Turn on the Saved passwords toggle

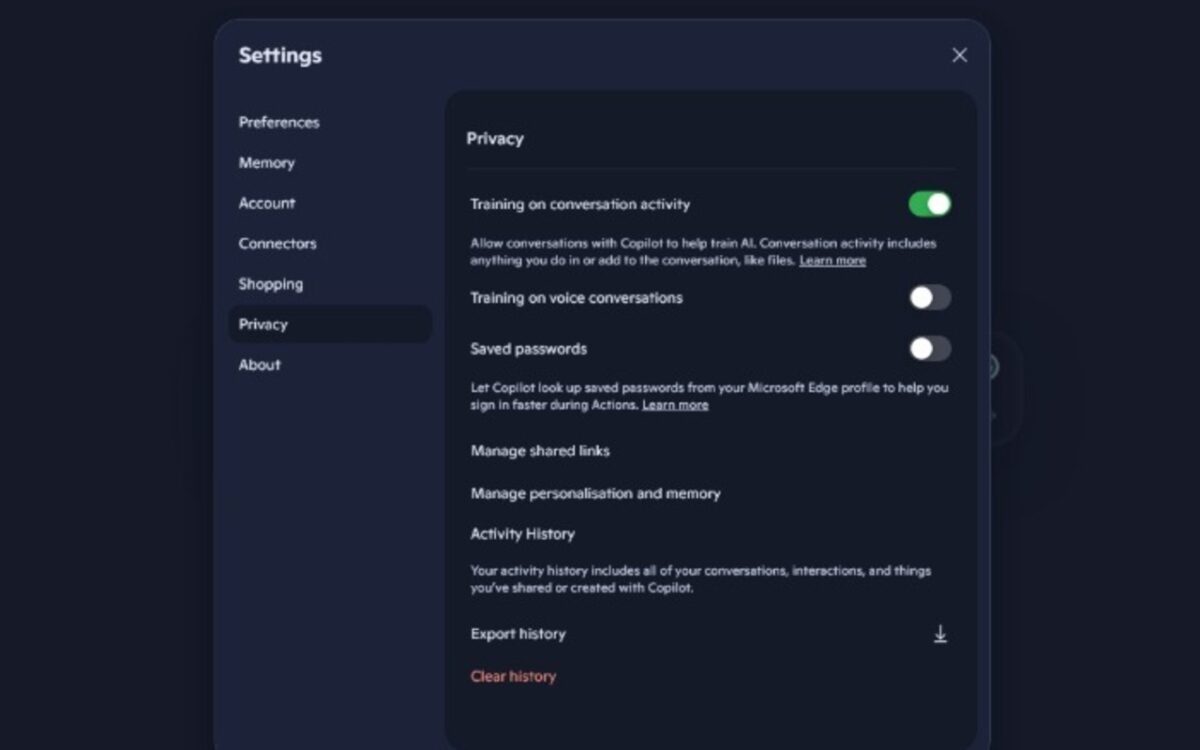(930, 348)
